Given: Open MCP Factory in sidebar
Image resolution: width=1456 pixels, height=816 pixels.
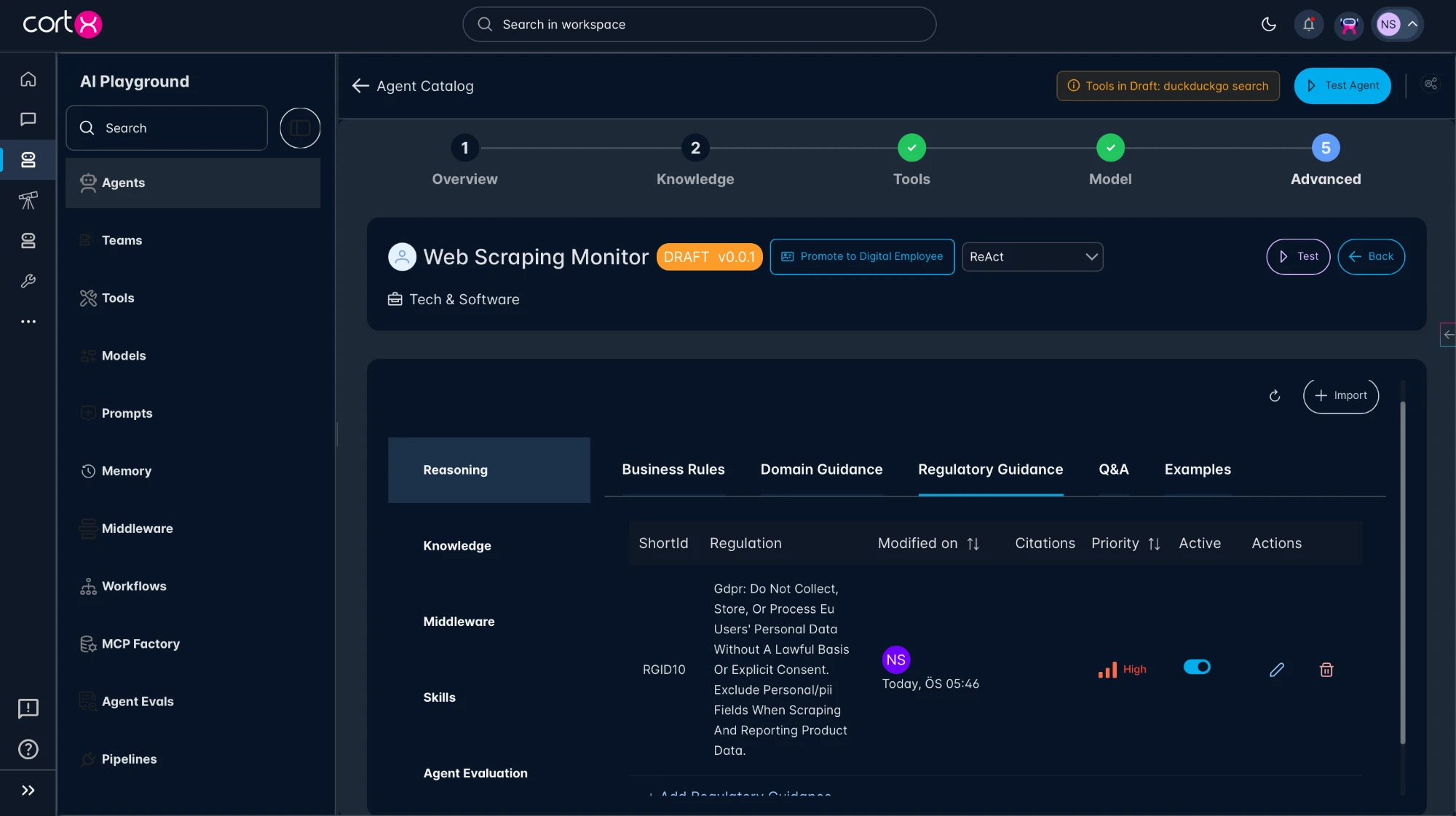Looking at the screenshot, I should (193, 643).
